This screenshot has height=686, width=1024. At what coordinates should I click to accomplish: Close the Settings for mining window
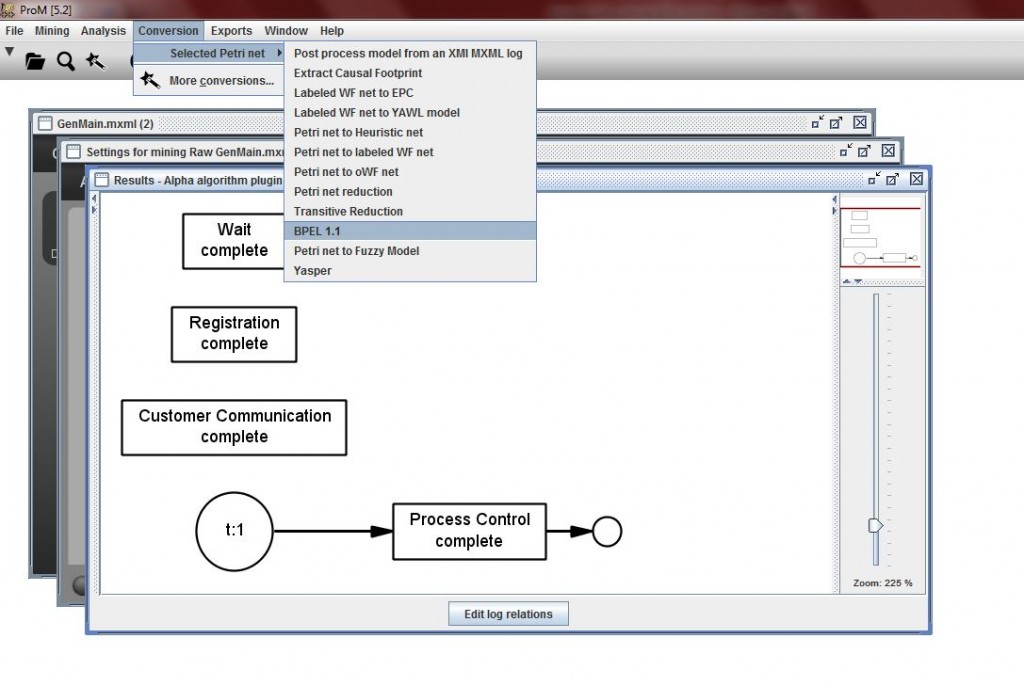tap(888, 150)
